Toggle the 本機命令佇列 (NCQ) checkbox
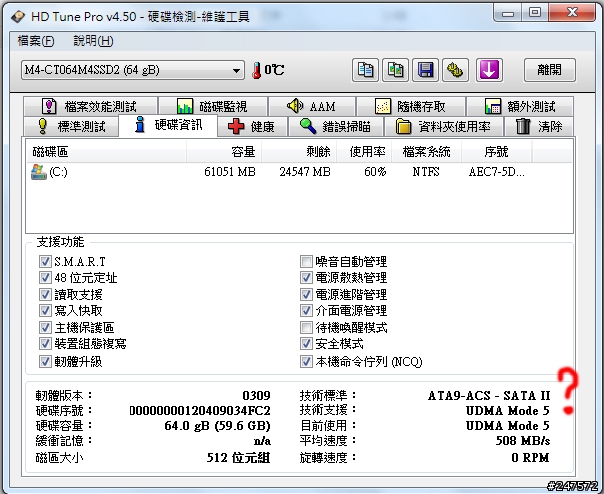Screen dimensions: 604x494 click(306, 361)
